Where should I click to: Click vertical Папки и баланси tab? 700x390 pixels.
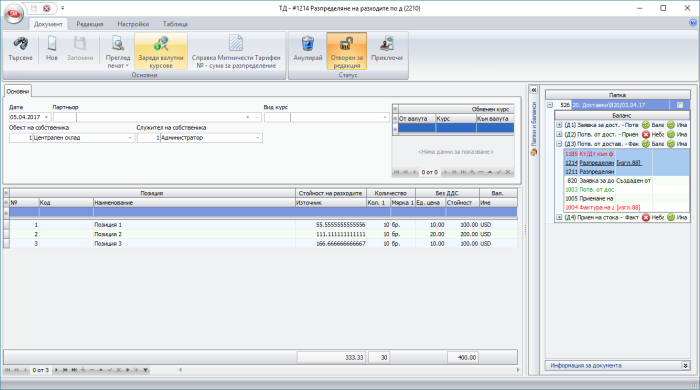(x=533, y=124)
